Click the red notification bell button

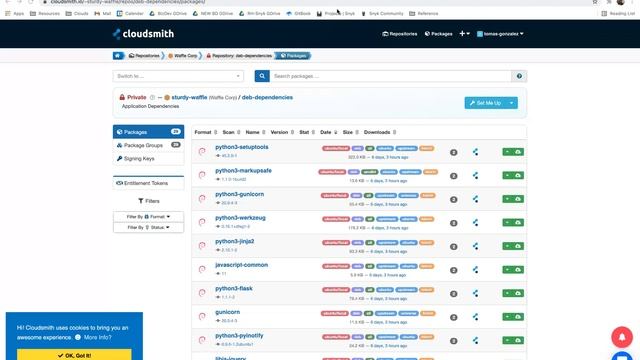622,337
